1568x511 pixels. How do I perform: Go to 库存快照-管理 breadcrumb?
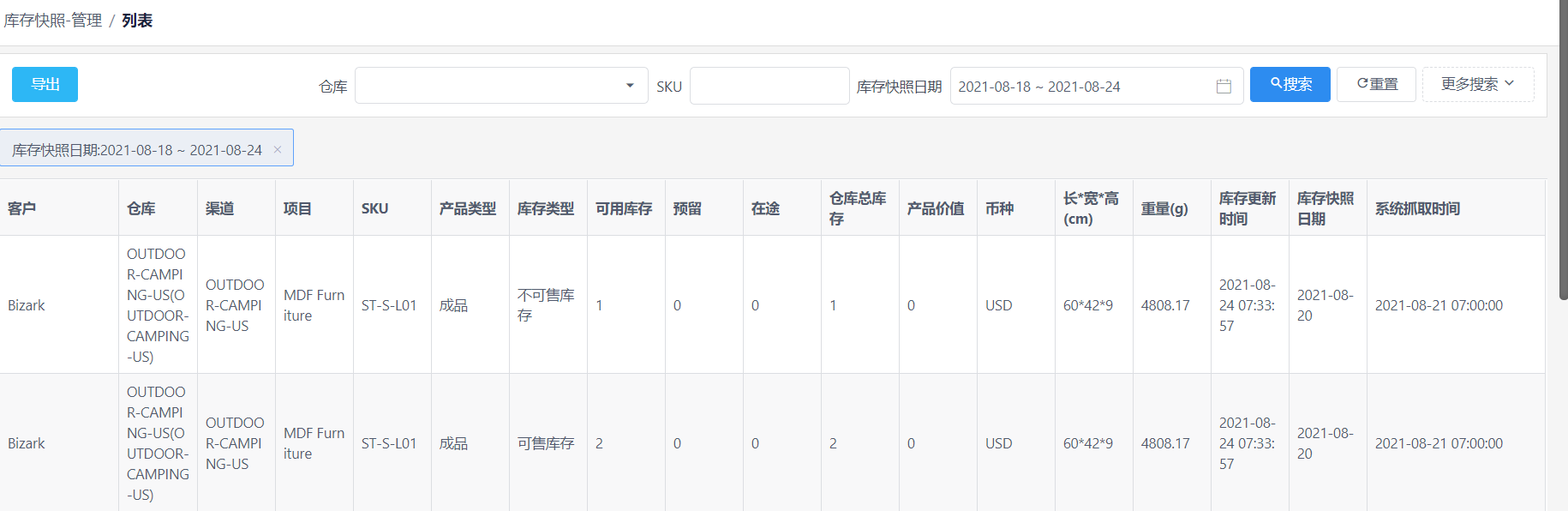pos(53,21)
